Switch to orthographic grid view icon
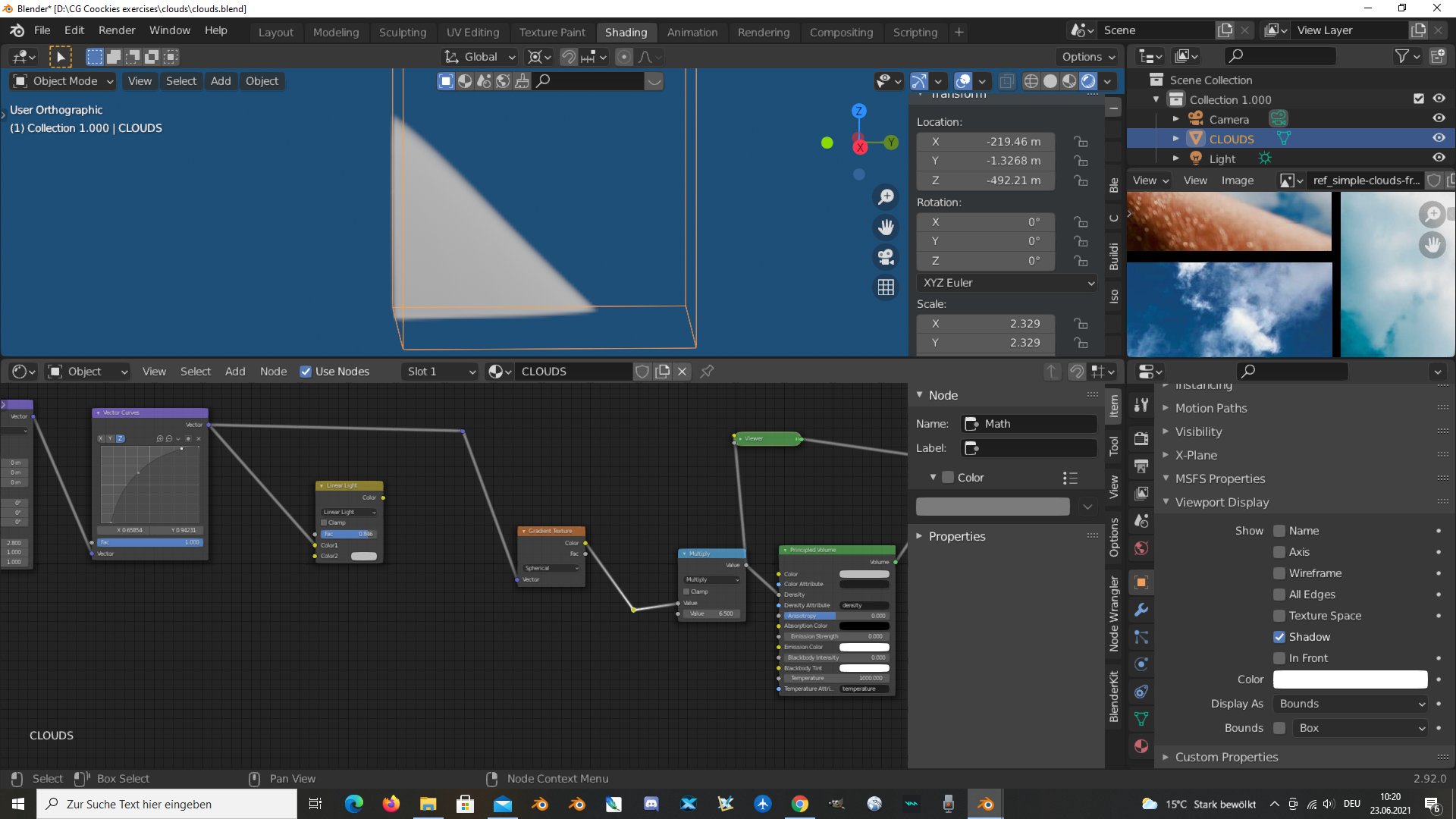Viewport: 1456px width, 819px height. pos(886,287)
